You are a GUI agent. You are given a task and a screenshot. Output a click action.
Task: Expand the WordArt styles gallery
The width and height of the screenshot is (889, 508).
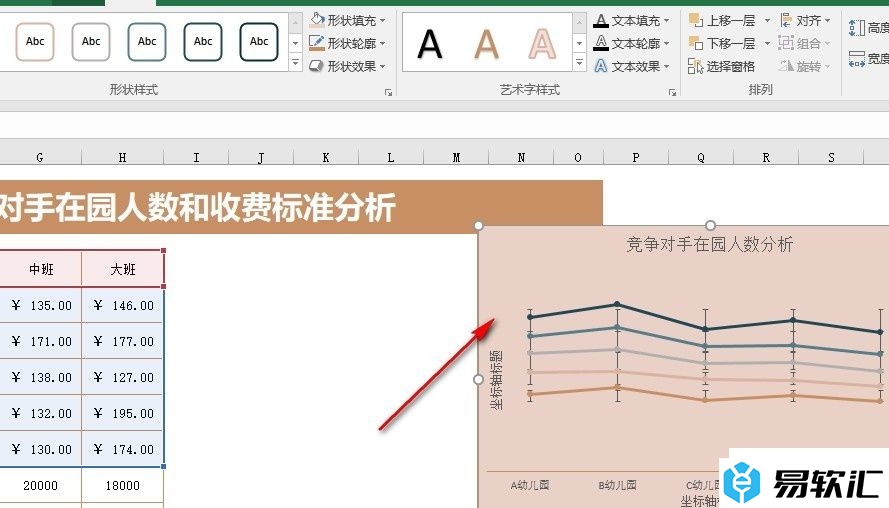tap(579, 62)
